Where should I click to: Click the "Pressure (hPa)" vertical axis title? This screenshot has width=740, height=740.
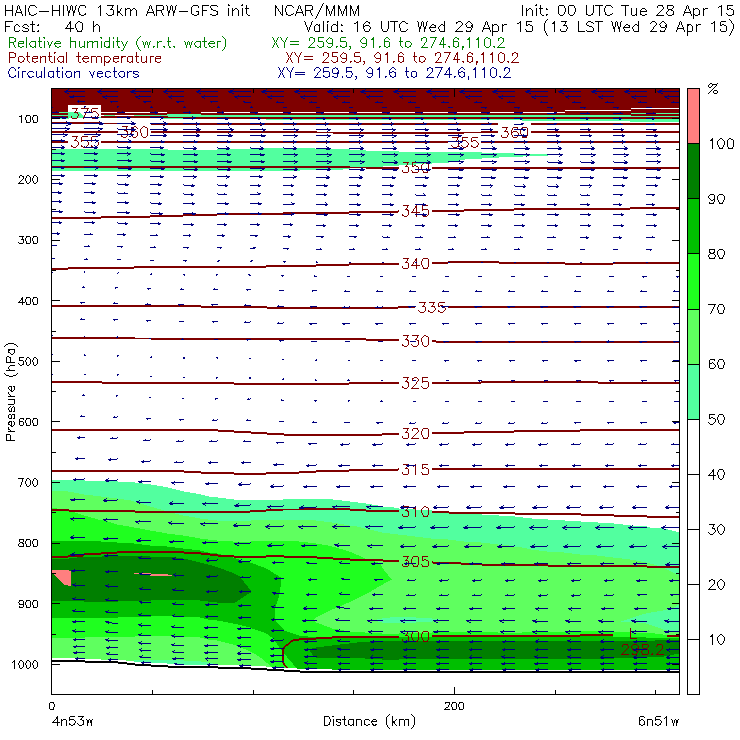[10, 392]
